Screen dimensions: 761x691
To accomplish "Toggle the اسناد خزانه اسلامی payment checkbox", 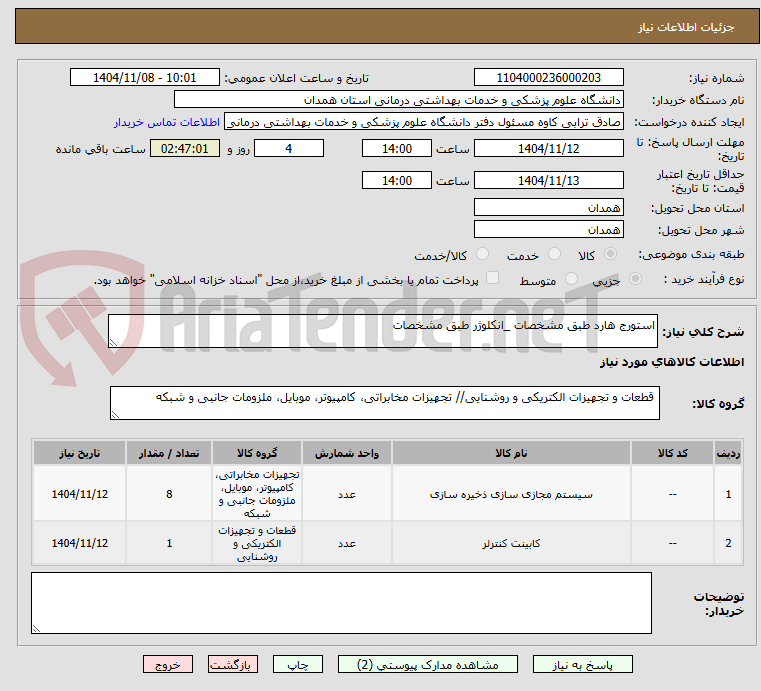I will pos(492,278).
